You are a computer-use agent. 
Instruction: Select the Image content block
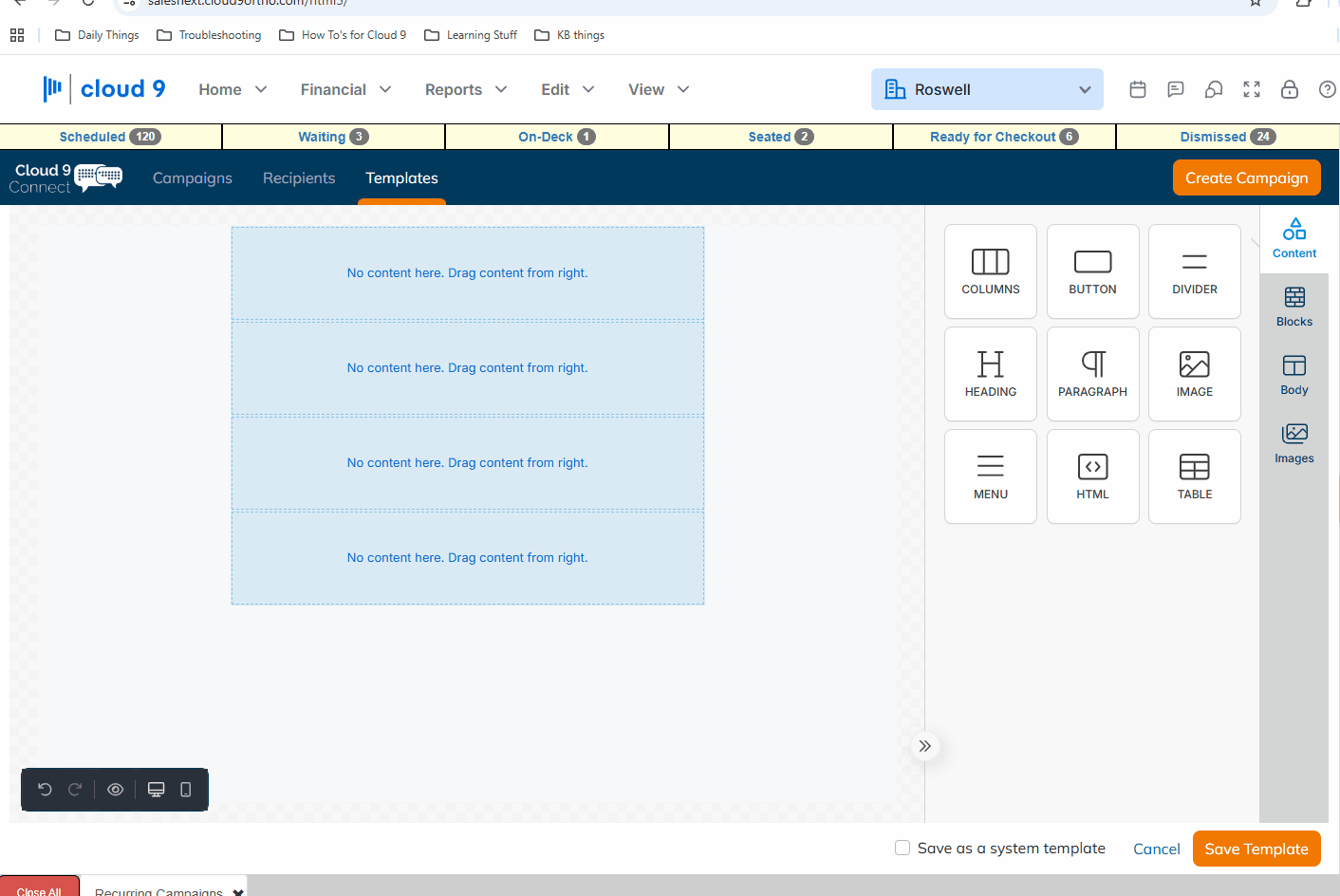click(1195, 374)
